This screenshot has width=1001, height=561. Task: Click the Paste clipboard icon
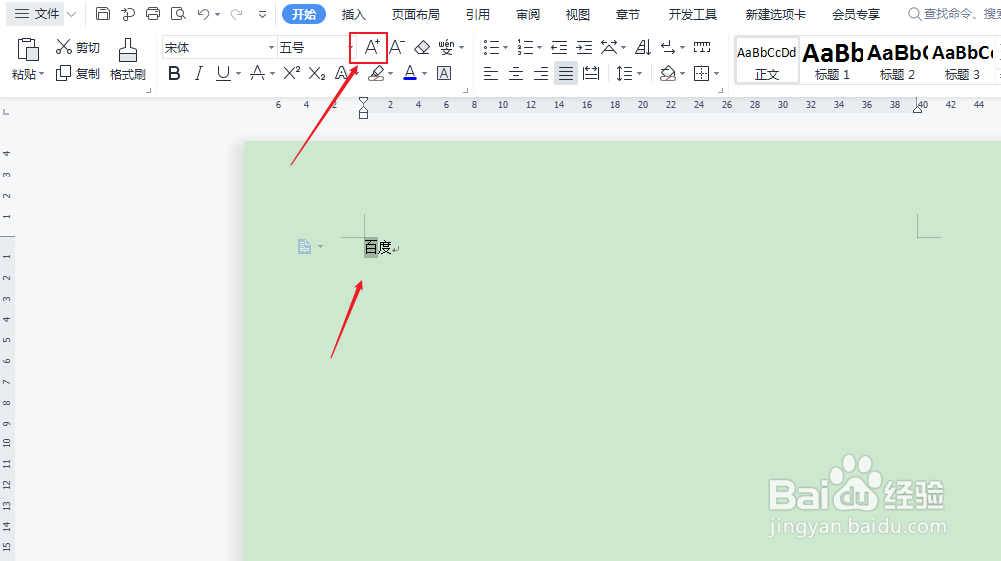[27, 50]
